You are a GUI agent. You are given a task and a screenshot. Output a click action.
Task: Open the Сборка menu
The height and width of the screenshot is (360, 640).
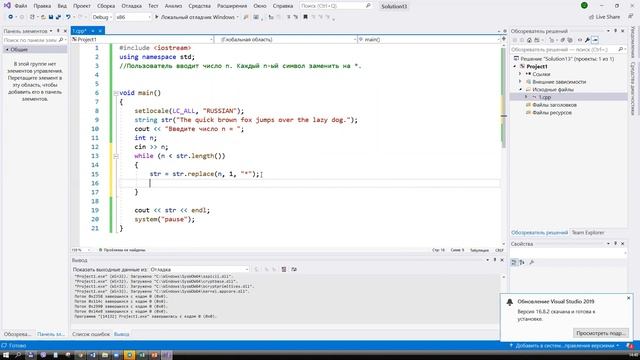point(106,6)
